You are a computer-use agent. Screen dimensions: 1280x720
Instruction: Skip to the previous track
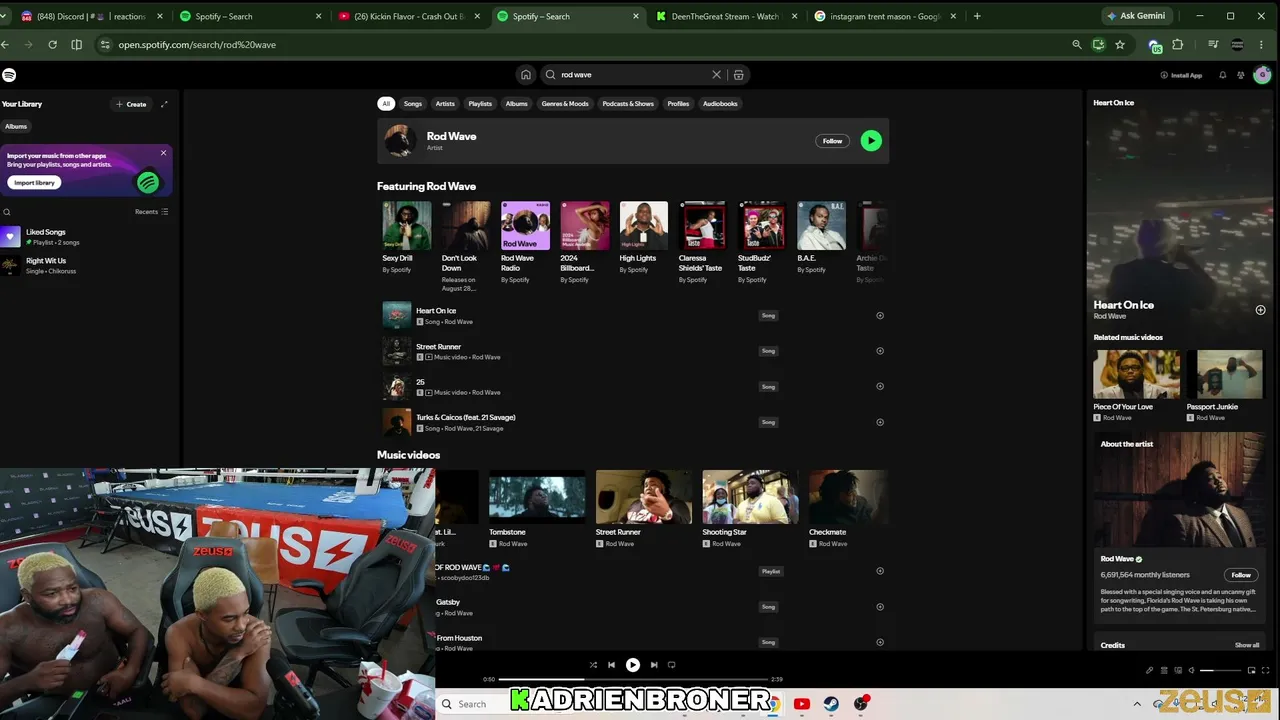tap(611, 665)
